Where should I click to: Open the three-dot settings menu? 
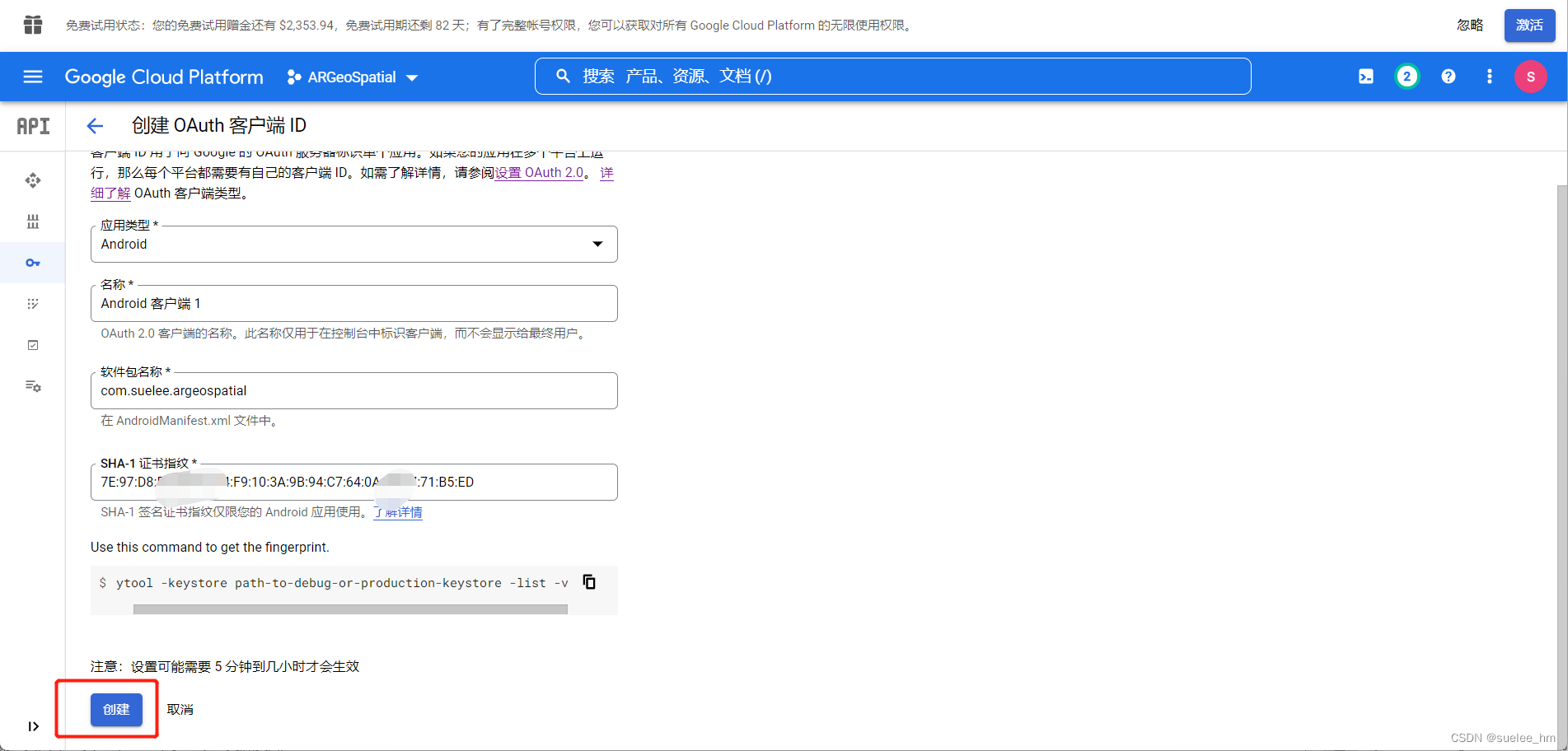(x=1489, y=77)
